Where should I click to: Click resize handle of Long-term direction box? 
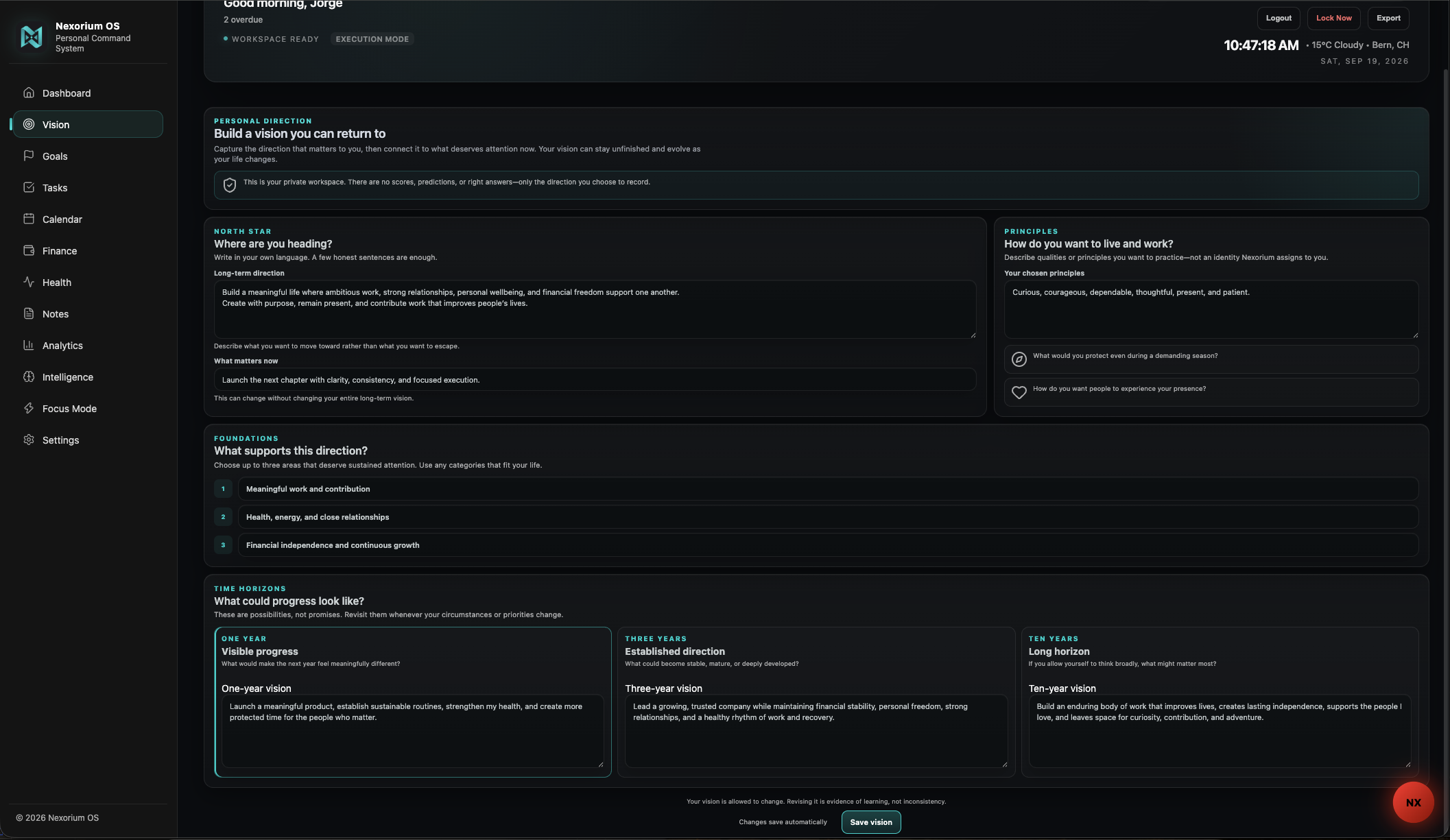(x=973, y=335)
